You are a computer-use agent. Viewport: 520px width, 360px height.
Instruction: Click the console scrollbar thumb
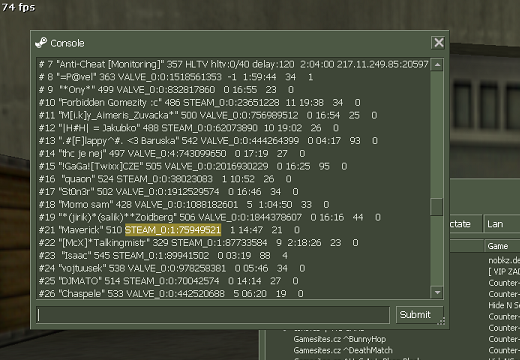[x=437, y=207]
